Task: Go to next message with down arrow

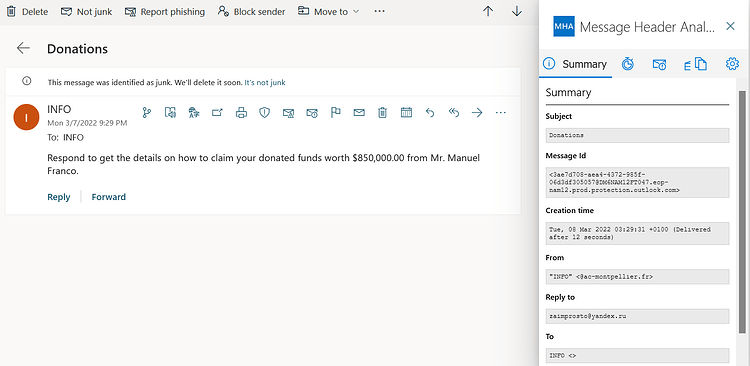Action: (x=517, y=11)
